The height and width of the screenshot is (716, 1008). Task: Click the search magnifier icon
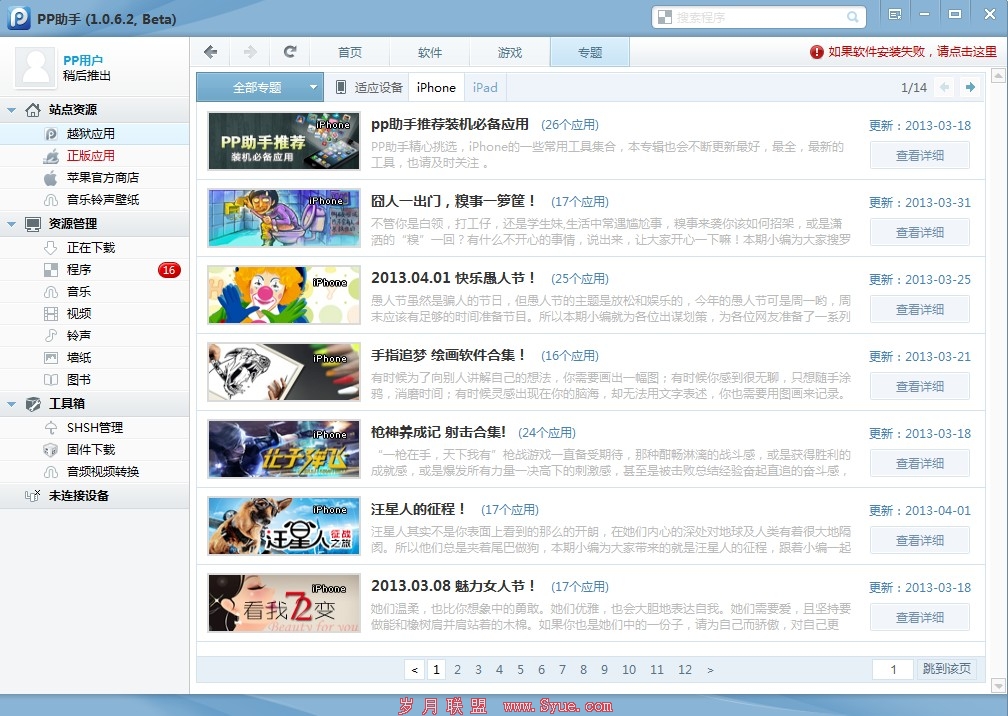coord(852,17)
